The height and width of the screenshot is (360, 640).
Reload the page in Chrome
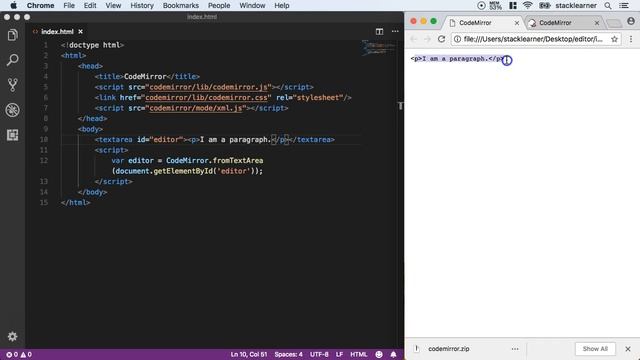click(x=441, y=39)
